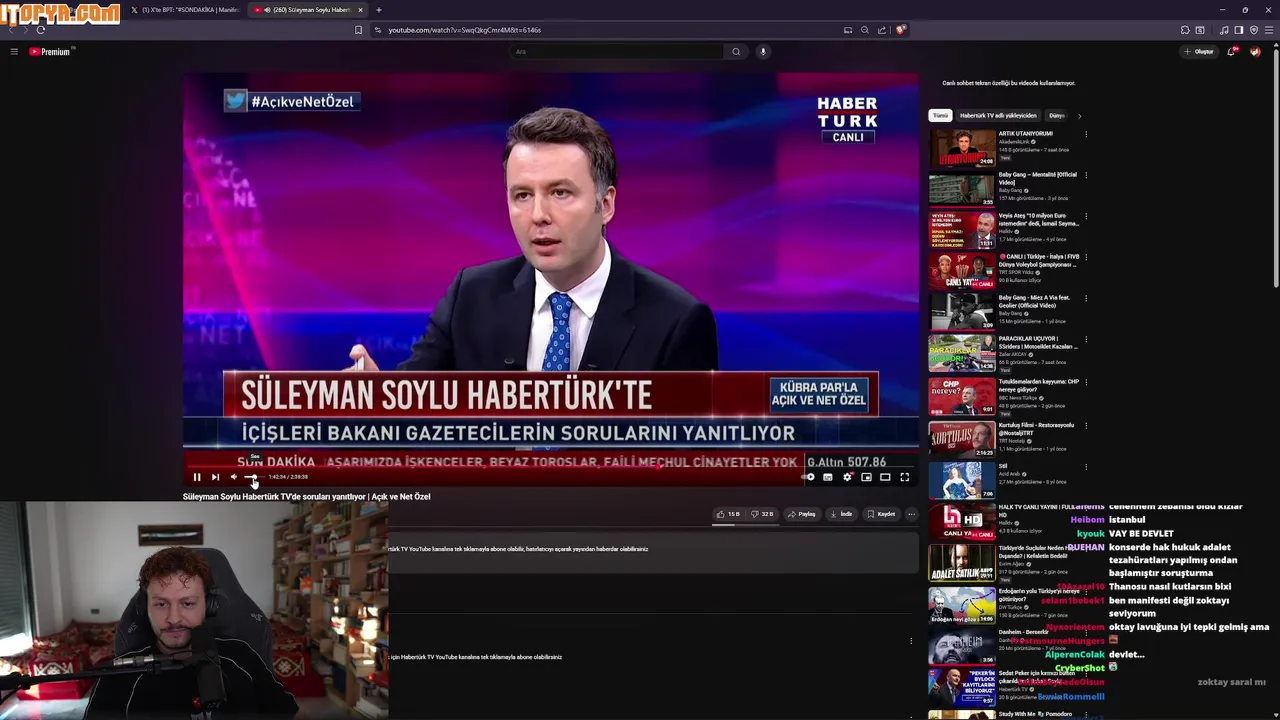1280x720 pixels.
Task: Open options for Veyis Ateş video
Action: pyautogui.click(x=1086, y=216)
